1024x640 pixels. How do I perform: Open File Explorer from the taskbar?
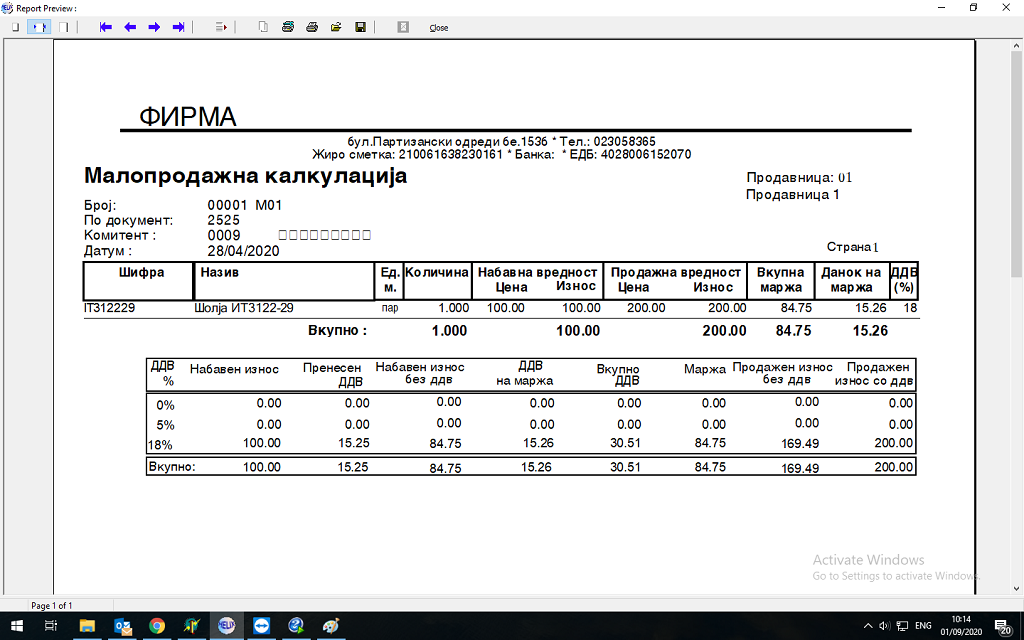87,626
